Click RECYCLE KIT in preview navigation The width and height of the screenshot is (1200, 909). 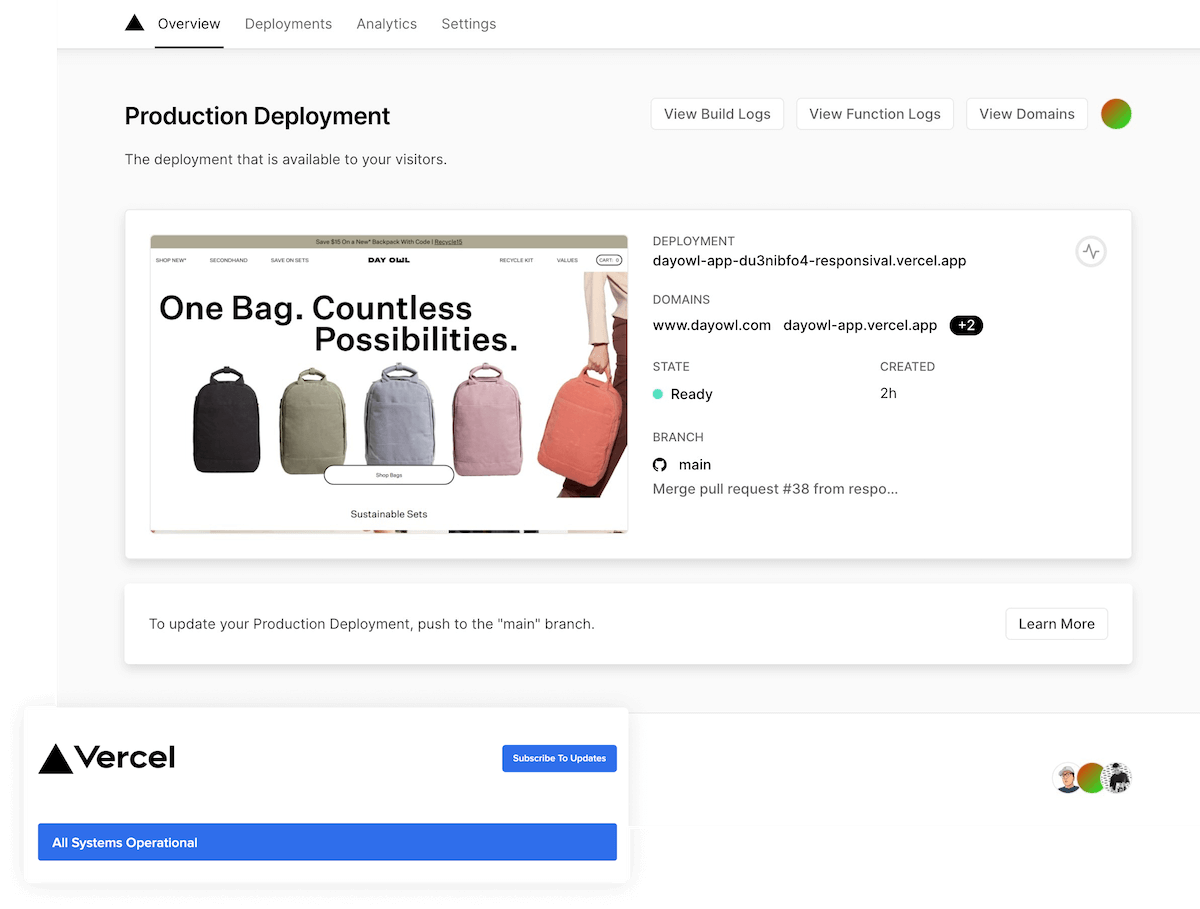click(x=516, y=260)
